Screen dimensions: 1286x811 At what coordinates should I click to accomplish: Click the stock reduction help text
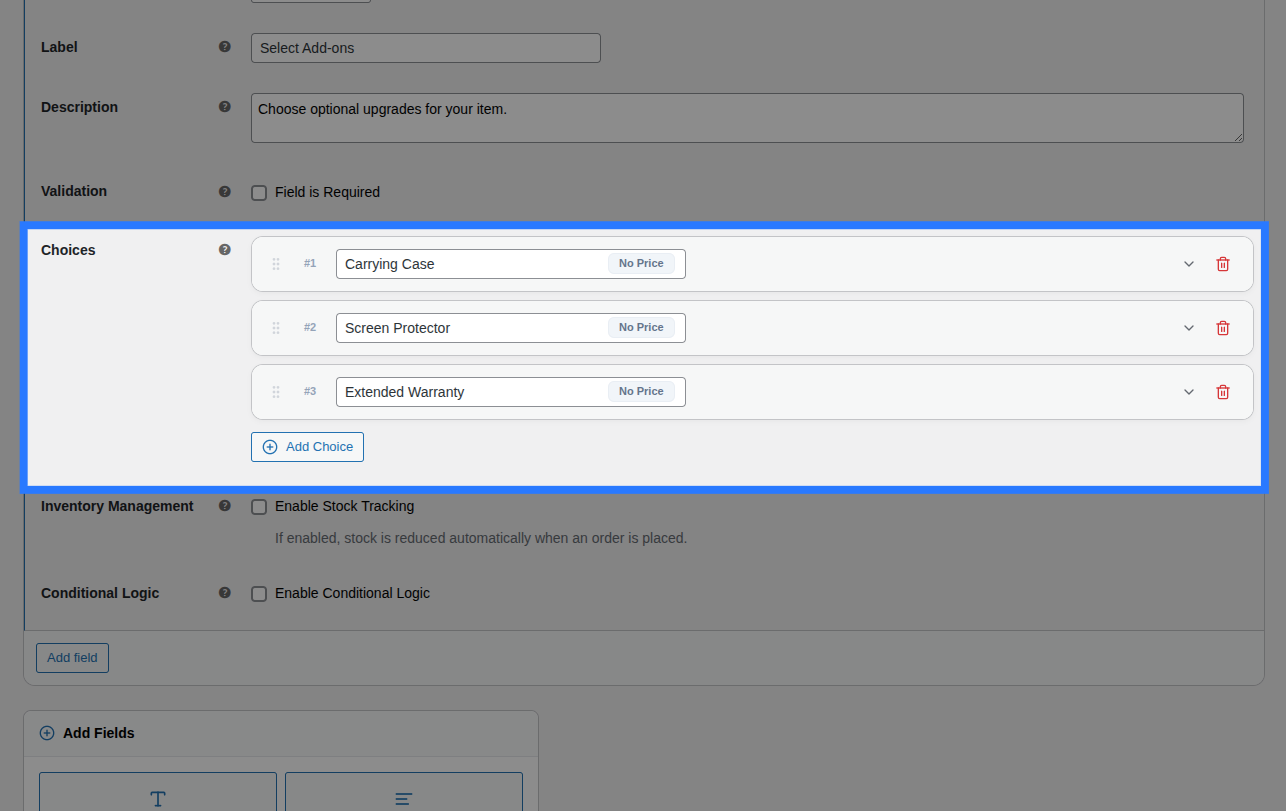pyautogui.click(x=481, y=538)
